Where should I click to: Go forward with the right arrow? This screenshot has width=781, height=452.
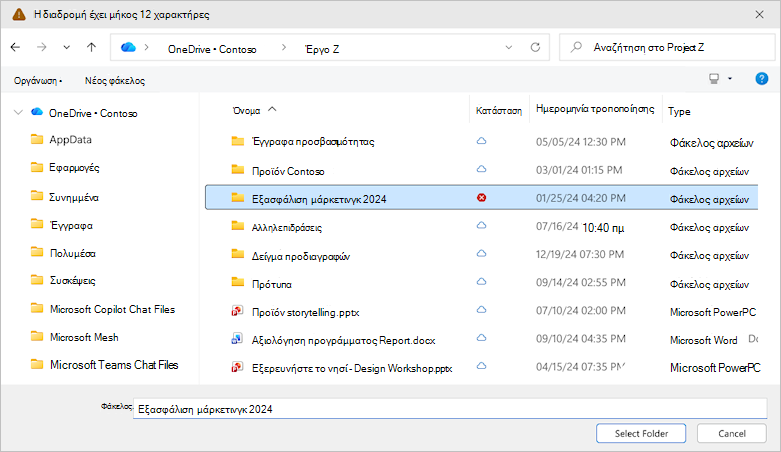(42, 47)
